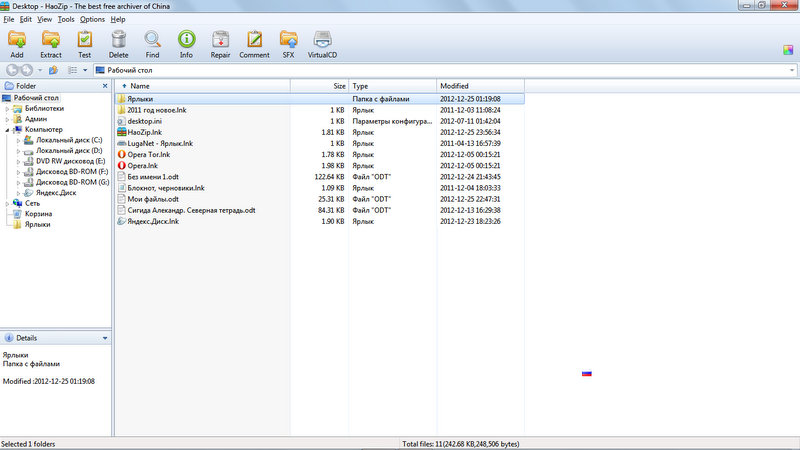
Task: Collapse the Details panel arrow
Action: point(105,338)
